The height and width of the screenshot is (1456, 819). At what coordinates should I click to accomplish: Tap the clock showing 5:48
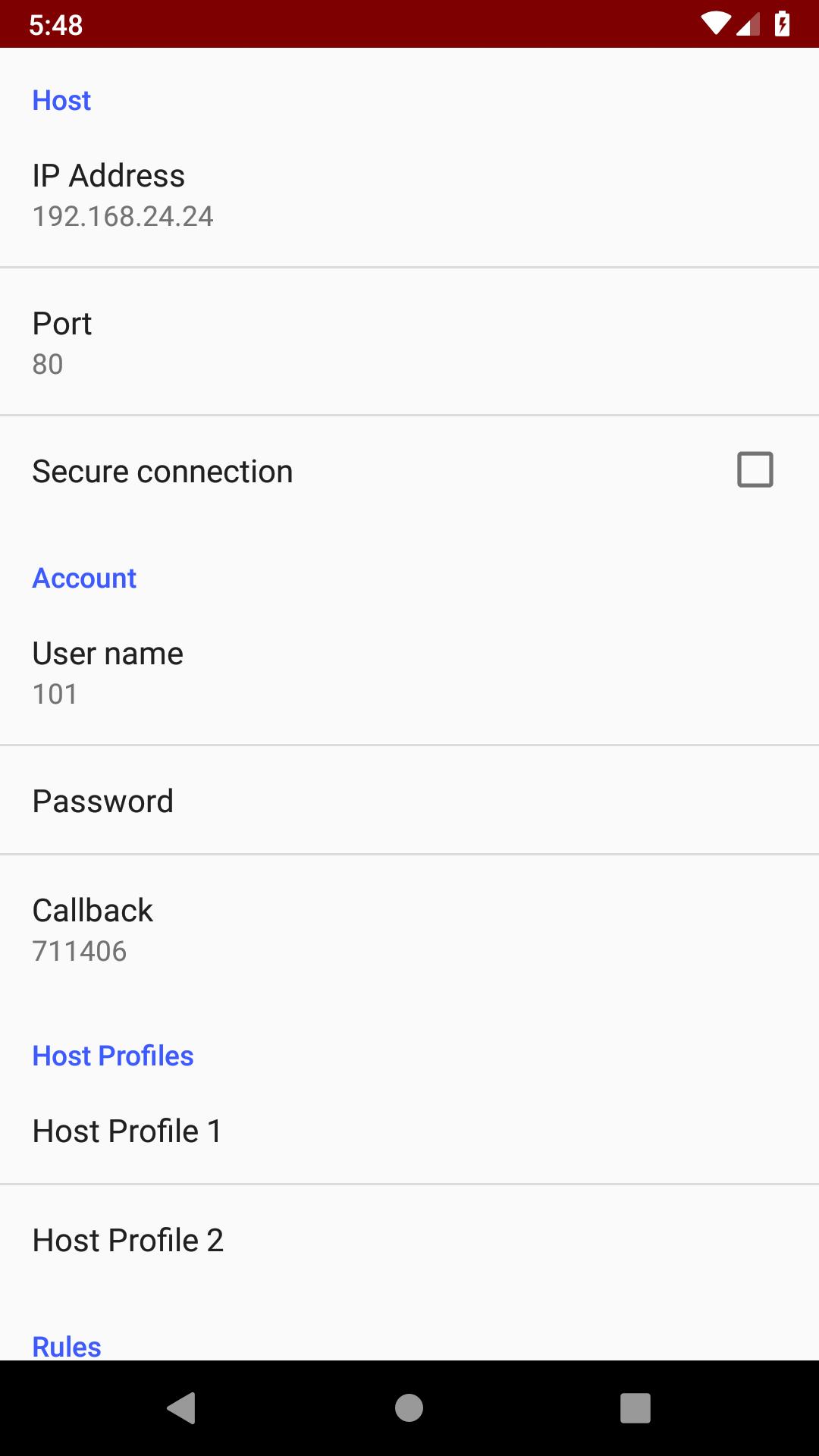pos(55,24)
